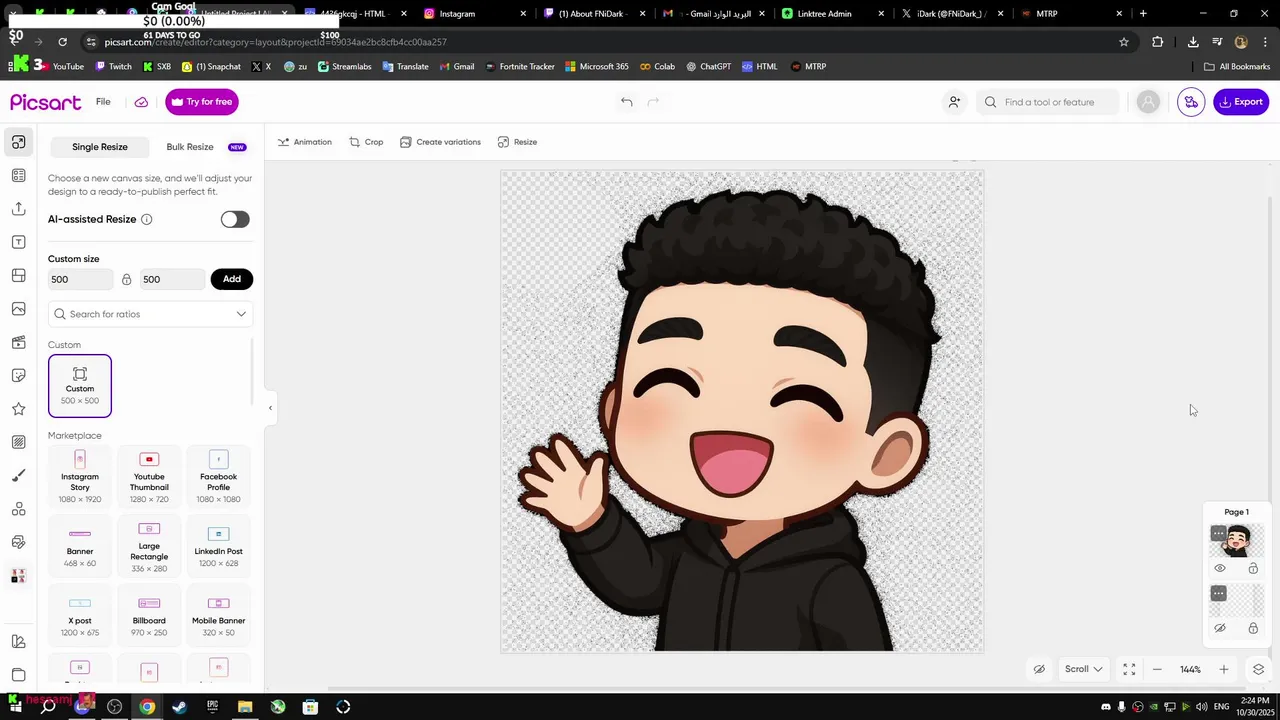
Task: Open the Collage grid icon in sidebar
Action: (x=18, y=276)
